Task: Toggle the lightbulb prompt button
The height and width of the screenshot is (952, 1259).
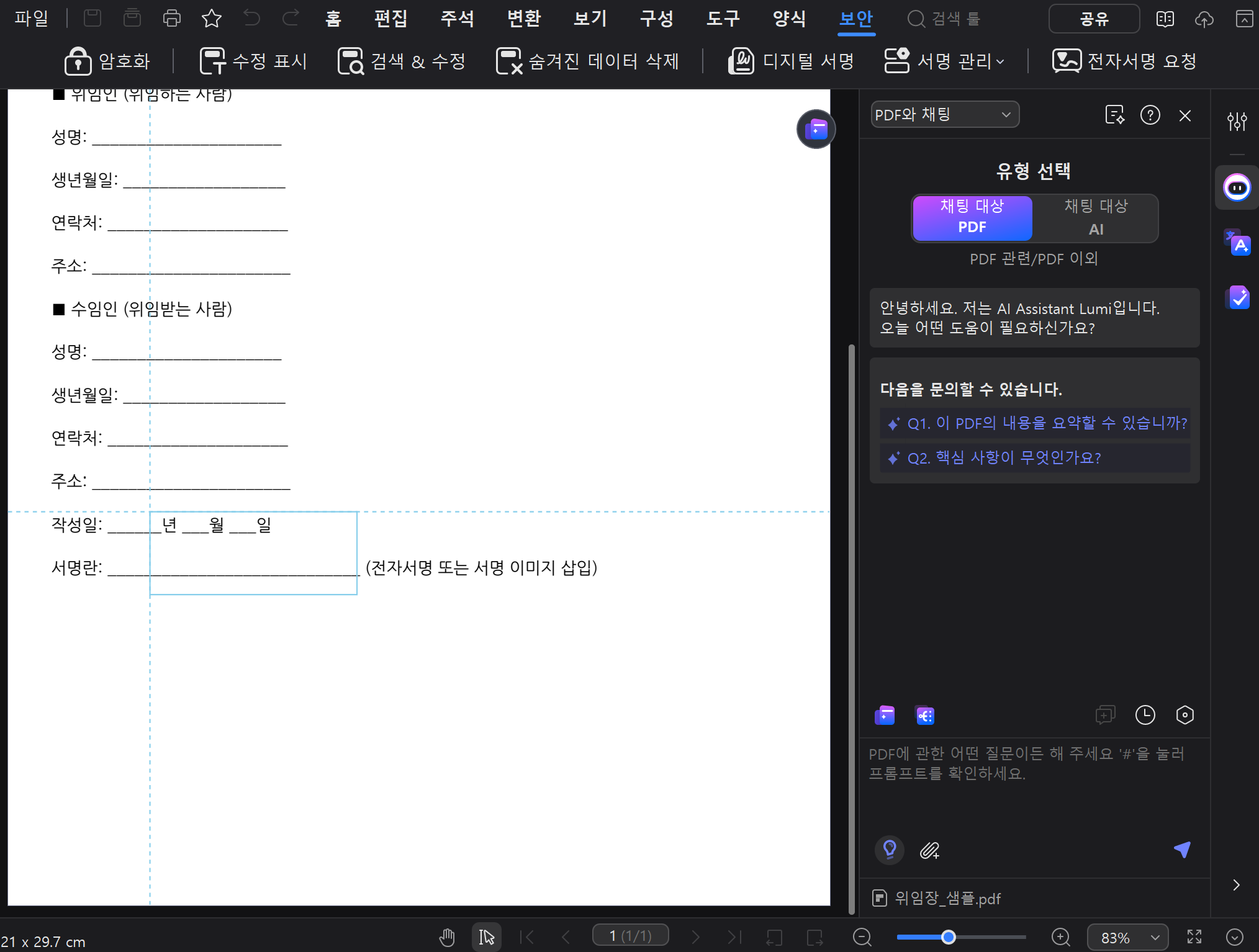Action: (890, 850)
